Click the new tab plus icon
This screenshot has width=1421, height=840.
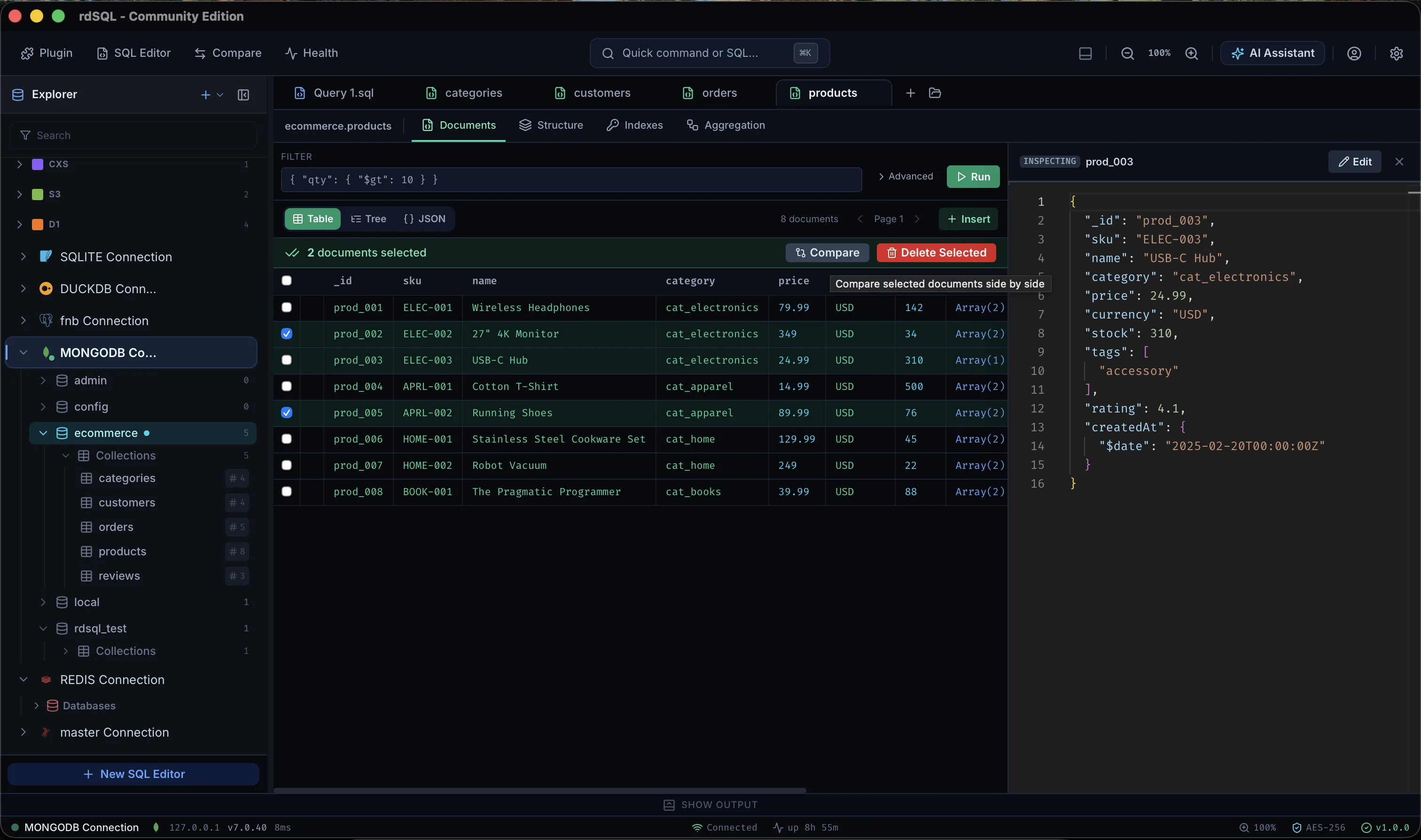point(910,93)
